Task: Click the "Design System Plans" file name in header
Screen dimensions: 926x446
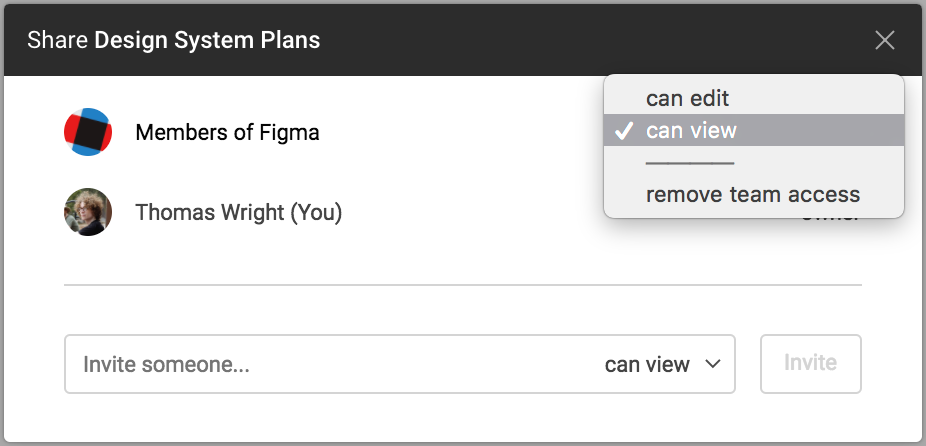Action: point(207,41)
